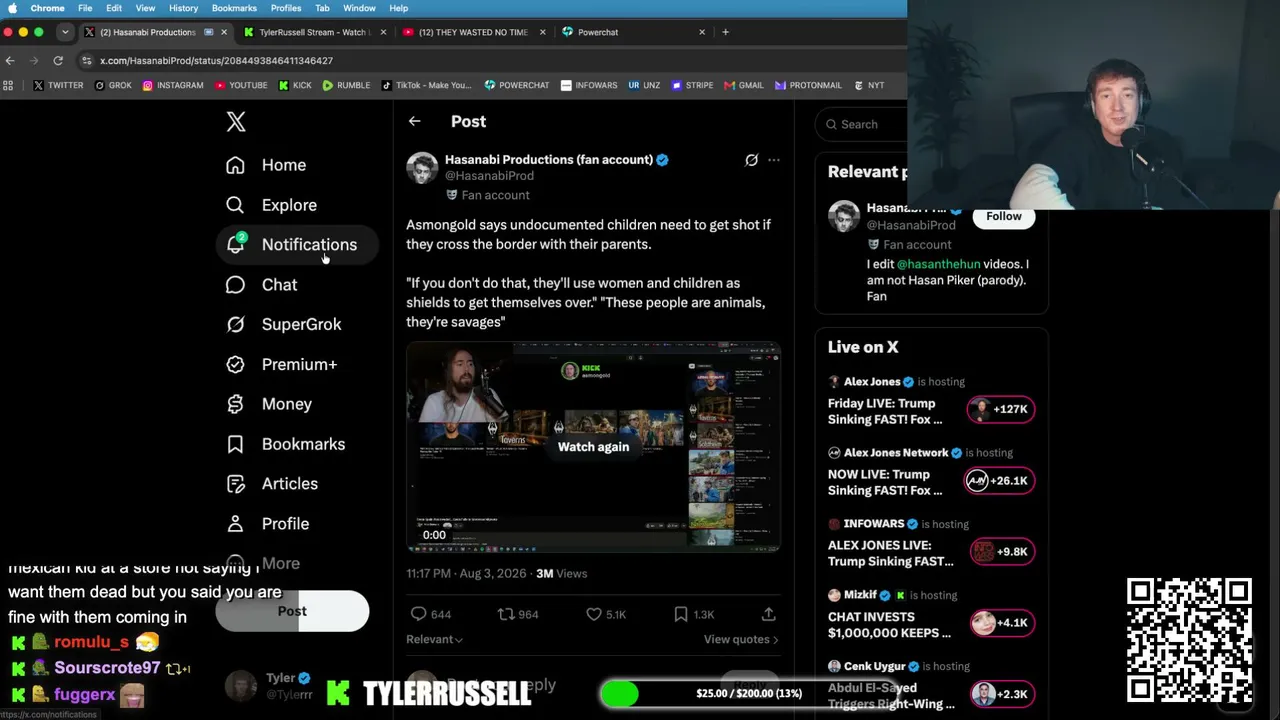Switch to the Powerchat tab
Viewport: 1280px width, 720px height.
[x=632, y=32]
